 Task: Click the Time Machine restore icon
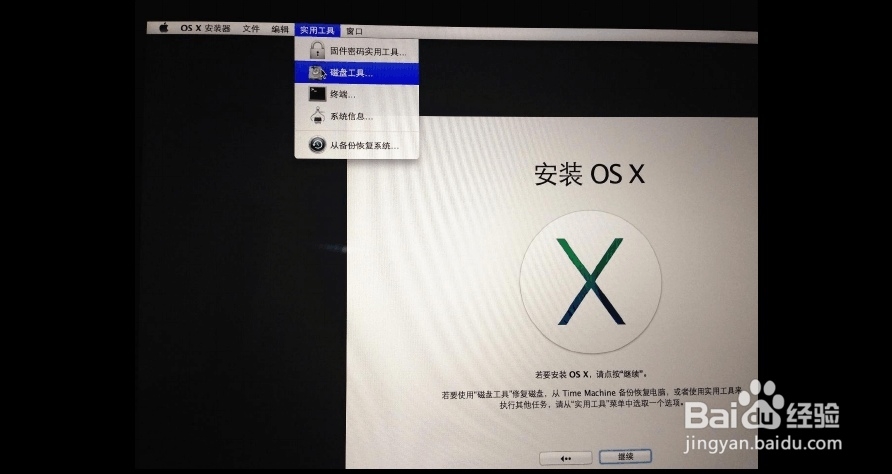point(317,145)
